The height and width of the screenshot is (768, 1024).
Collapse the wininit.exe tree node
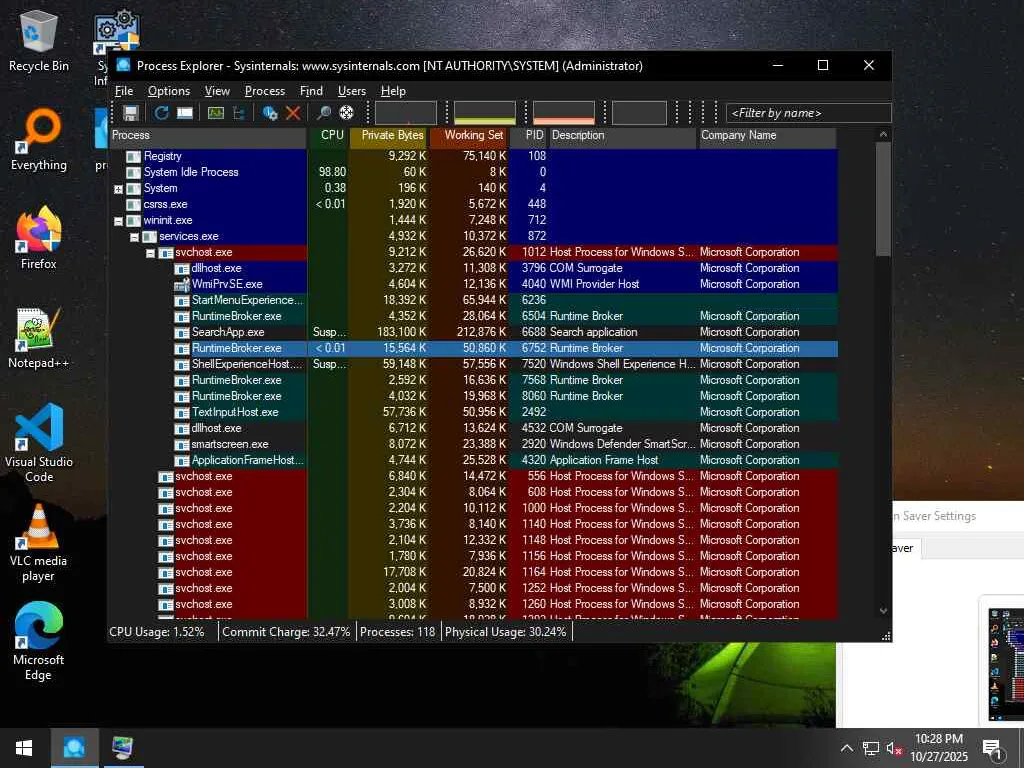pyautogui.click(x=118, y=221)
